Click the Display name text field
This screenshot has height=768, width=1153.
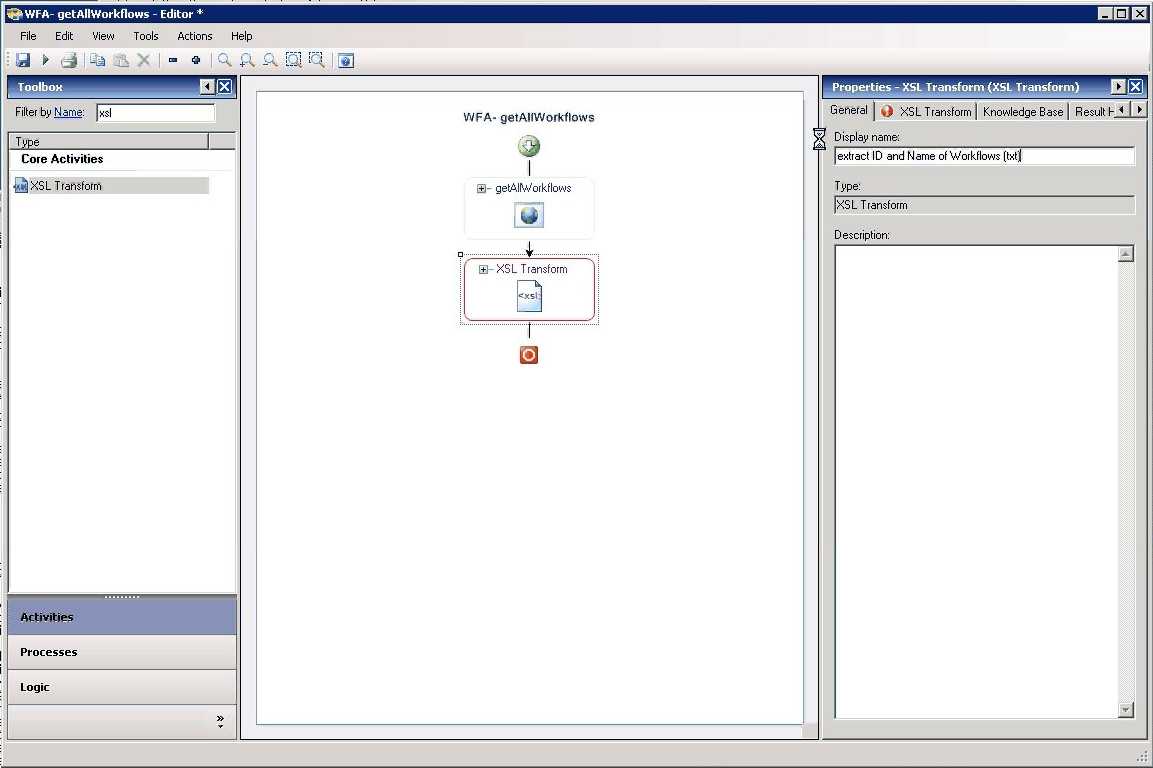pos(985,156)
